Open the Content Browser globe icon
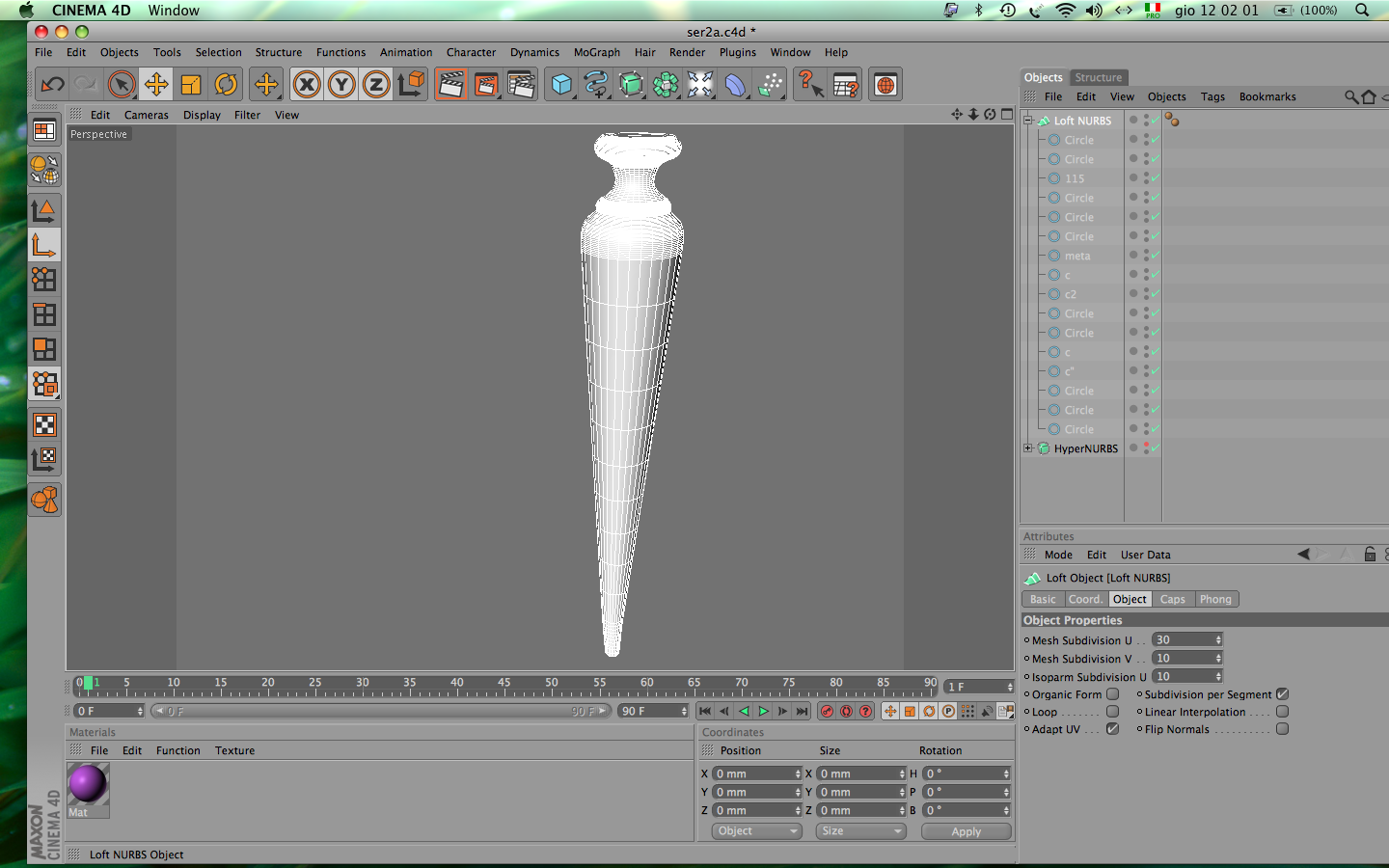 point(885,85)
